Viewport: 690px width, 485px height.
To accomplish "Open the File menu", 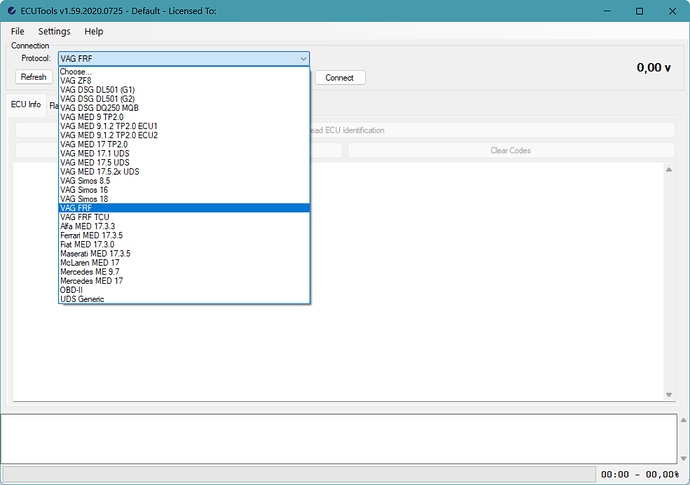I will (x=18, y=31).
